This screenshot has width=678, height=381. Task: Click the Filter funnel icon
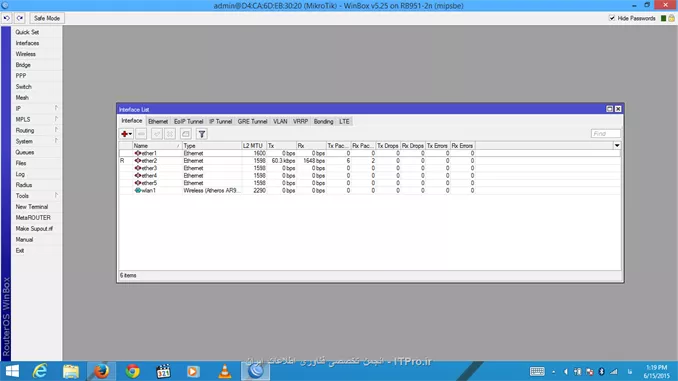coord(201,134)
